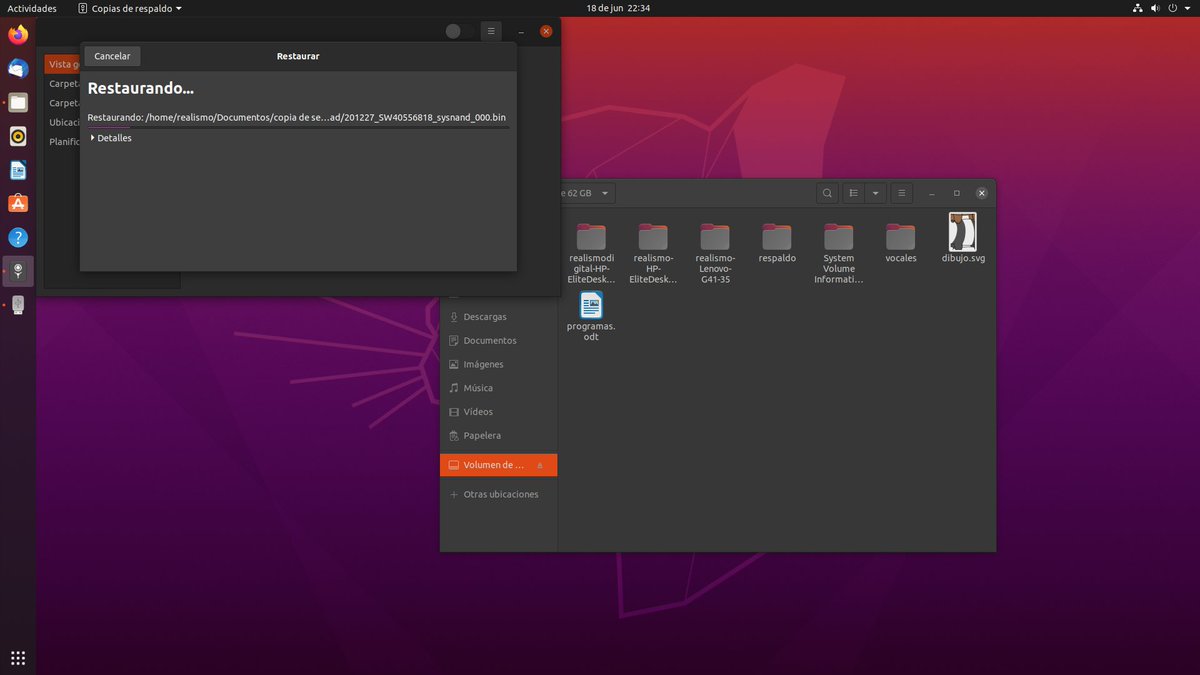Screen dimensions: 1200x675
Task: Open LibreOffice Writer from the dock
Action: [18, 170]
